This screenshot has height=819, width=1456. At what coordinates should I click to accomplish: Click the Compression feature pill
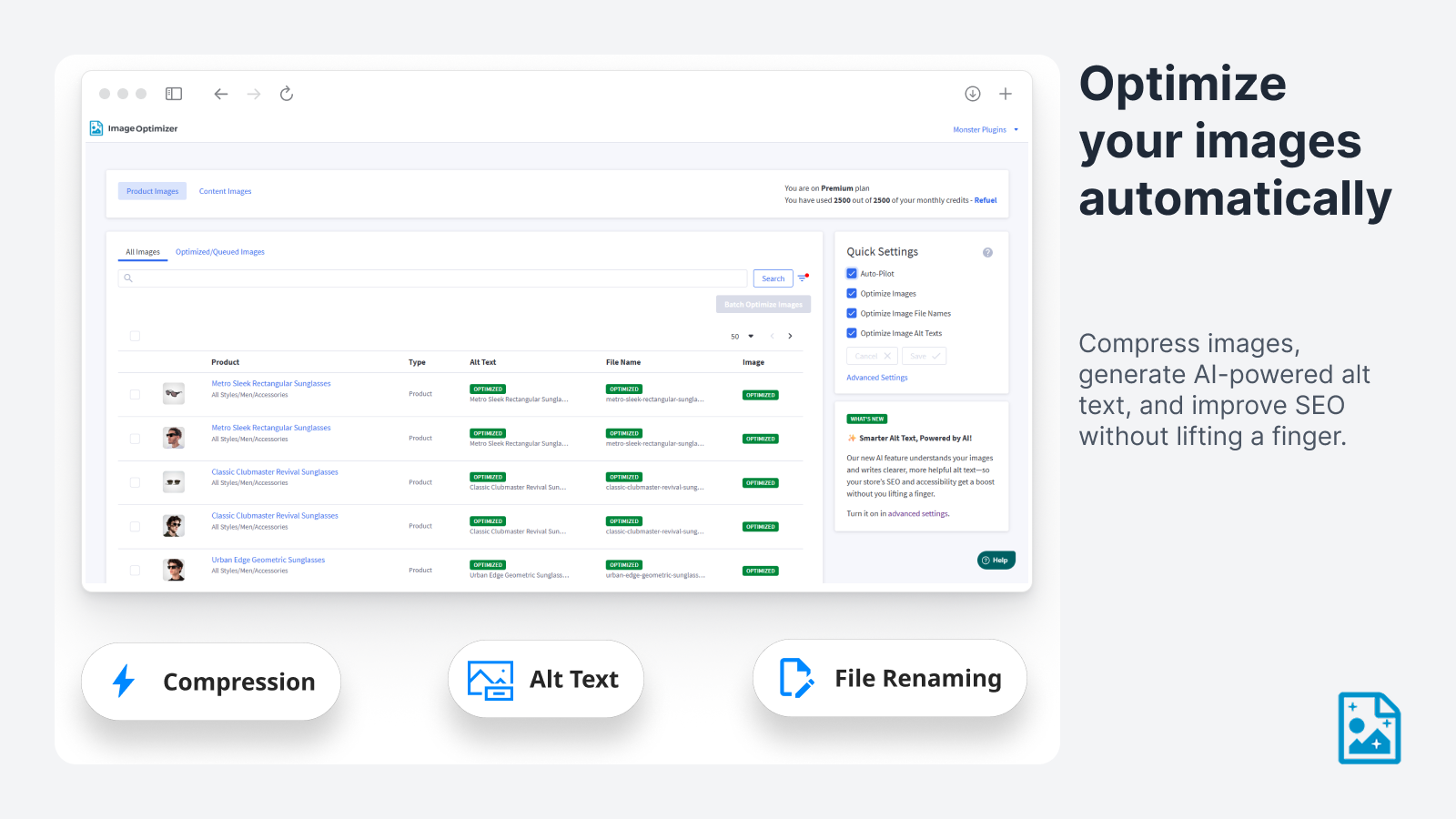pos(211,682)
